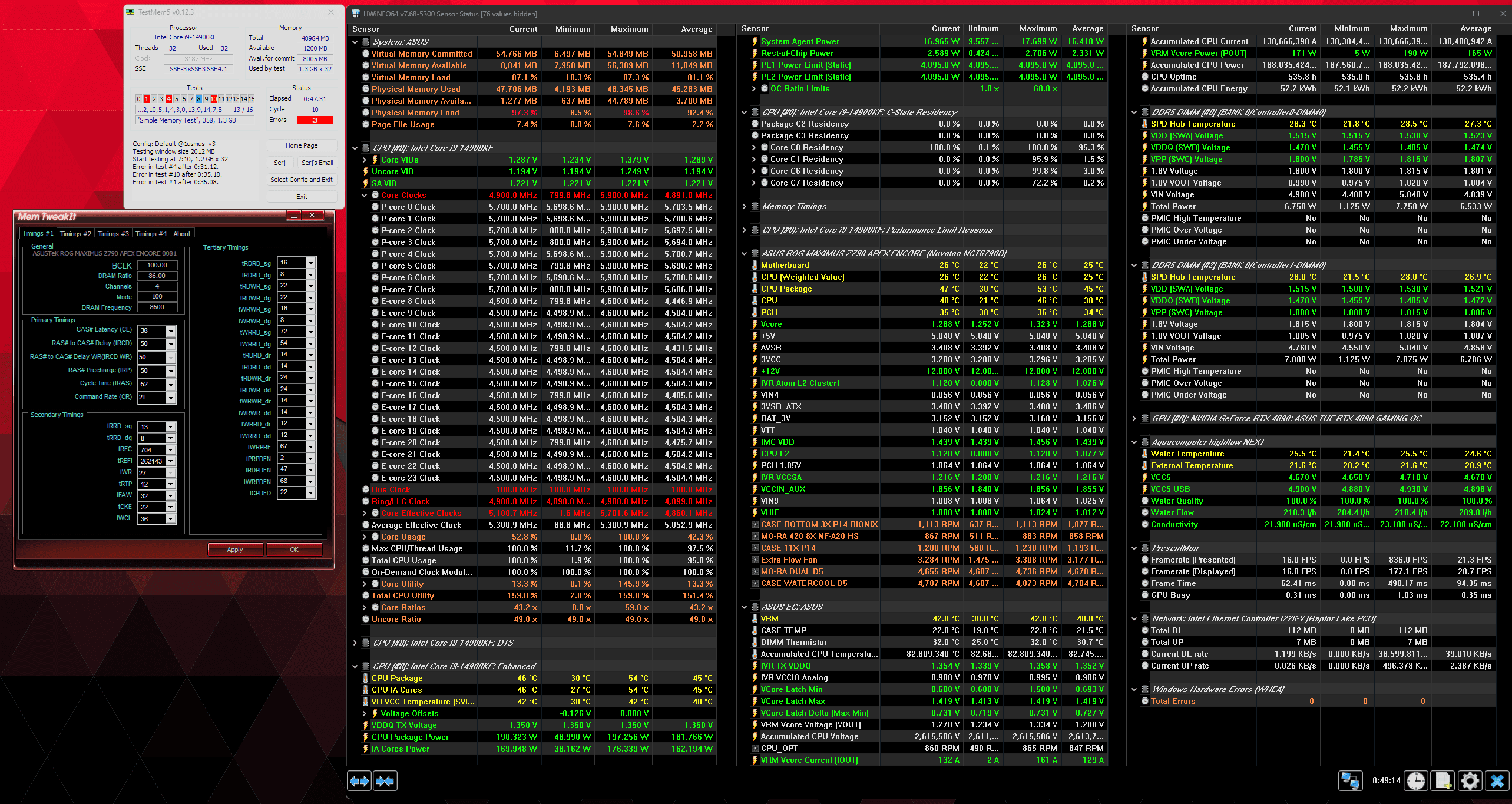Expand the GPU RTX 4090 sensor group

pyautogui.click(x=1134, y=419)
